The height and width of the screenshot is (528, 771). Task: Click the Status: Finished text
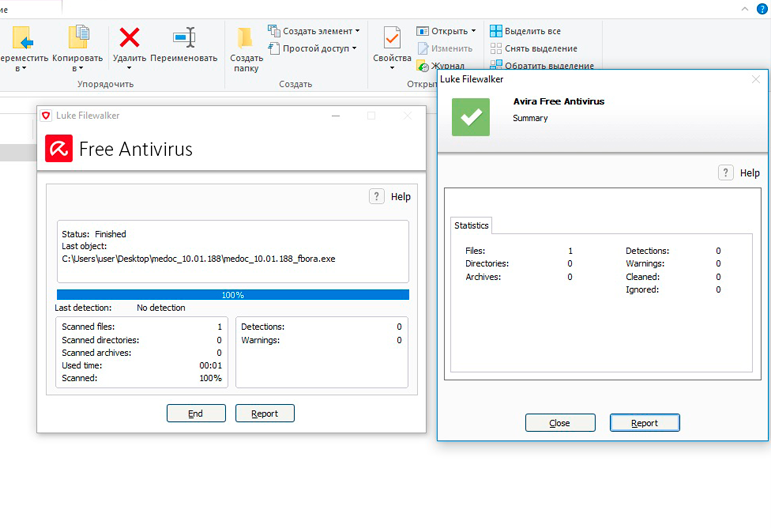click(94, 234)
